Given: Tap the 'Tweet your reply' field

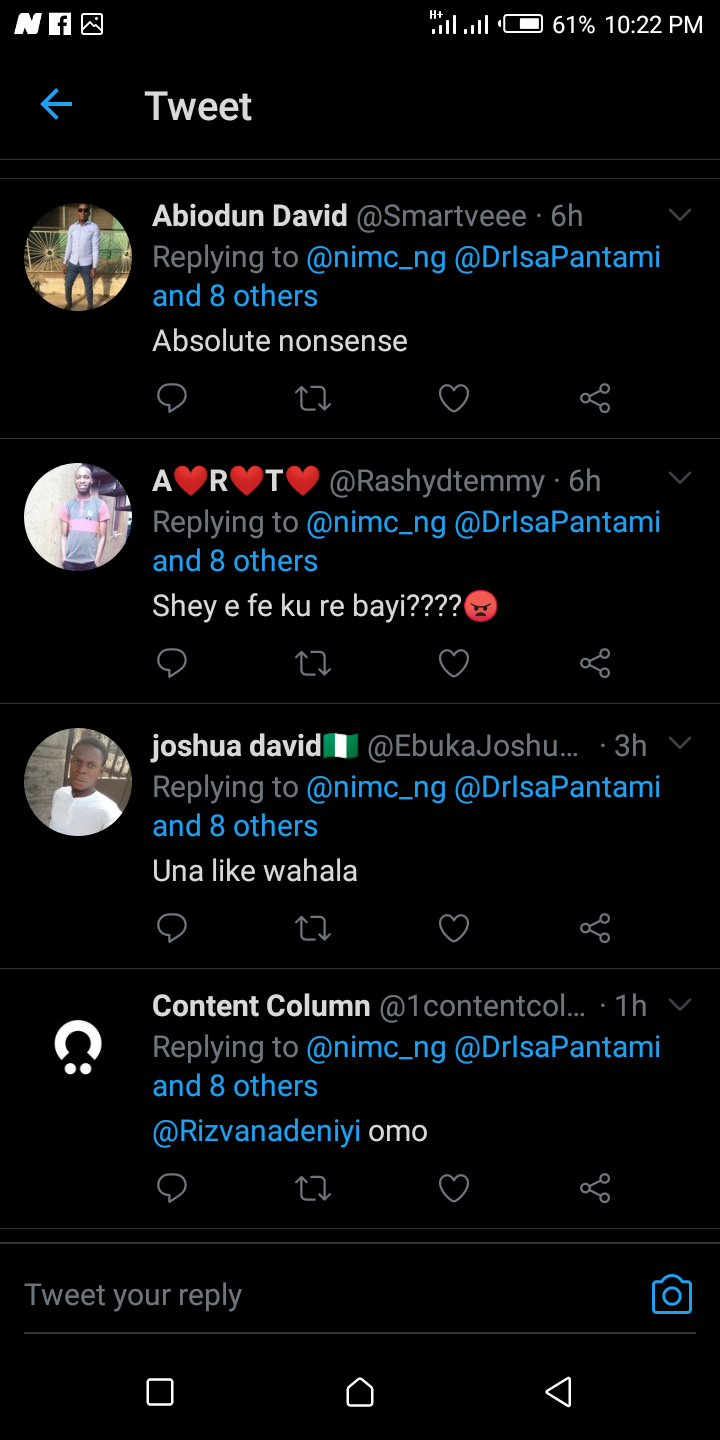Looking at the screenshot, I should (x=300, y=1295).
